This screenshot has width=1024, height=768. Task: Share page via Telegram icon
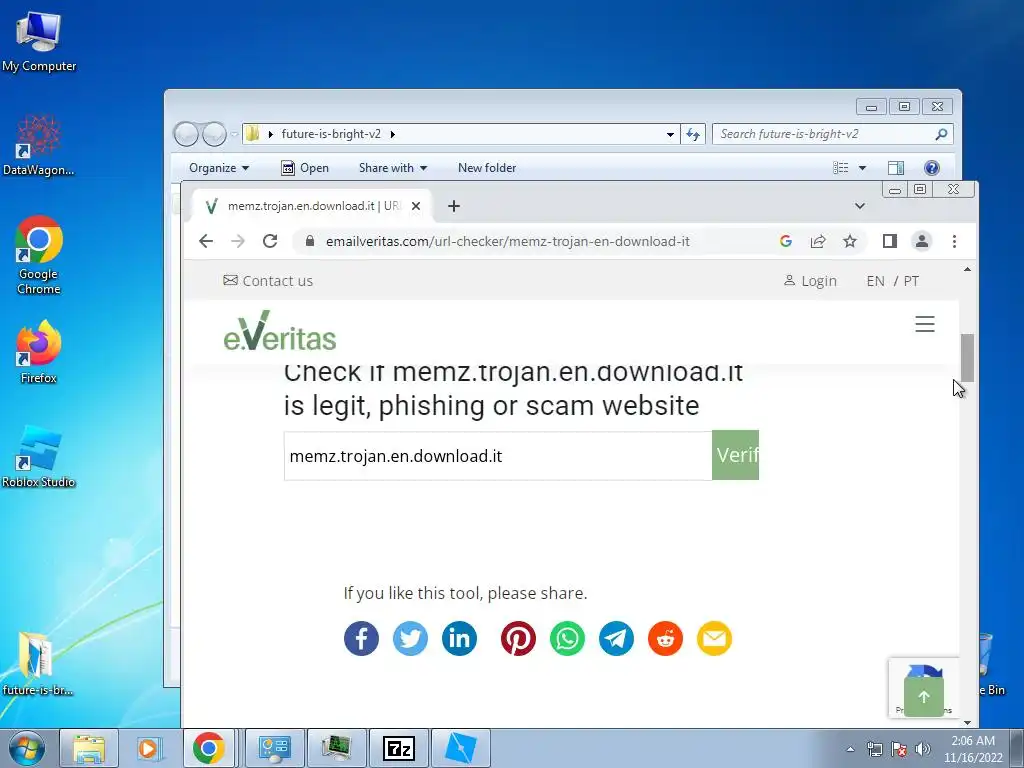click(x=616, y=639)
